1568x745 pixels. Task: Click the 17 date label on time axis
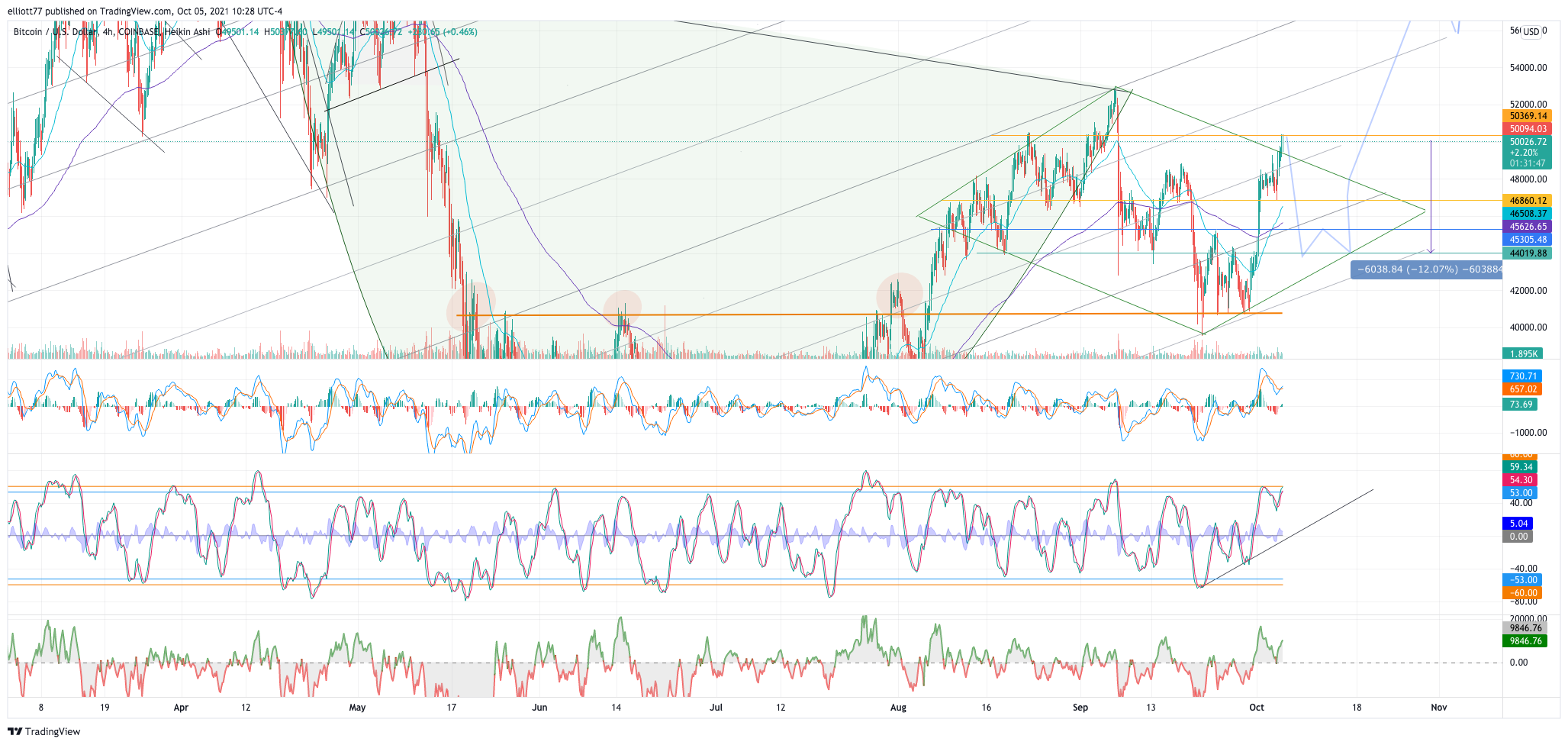click(x=451, y=708)
